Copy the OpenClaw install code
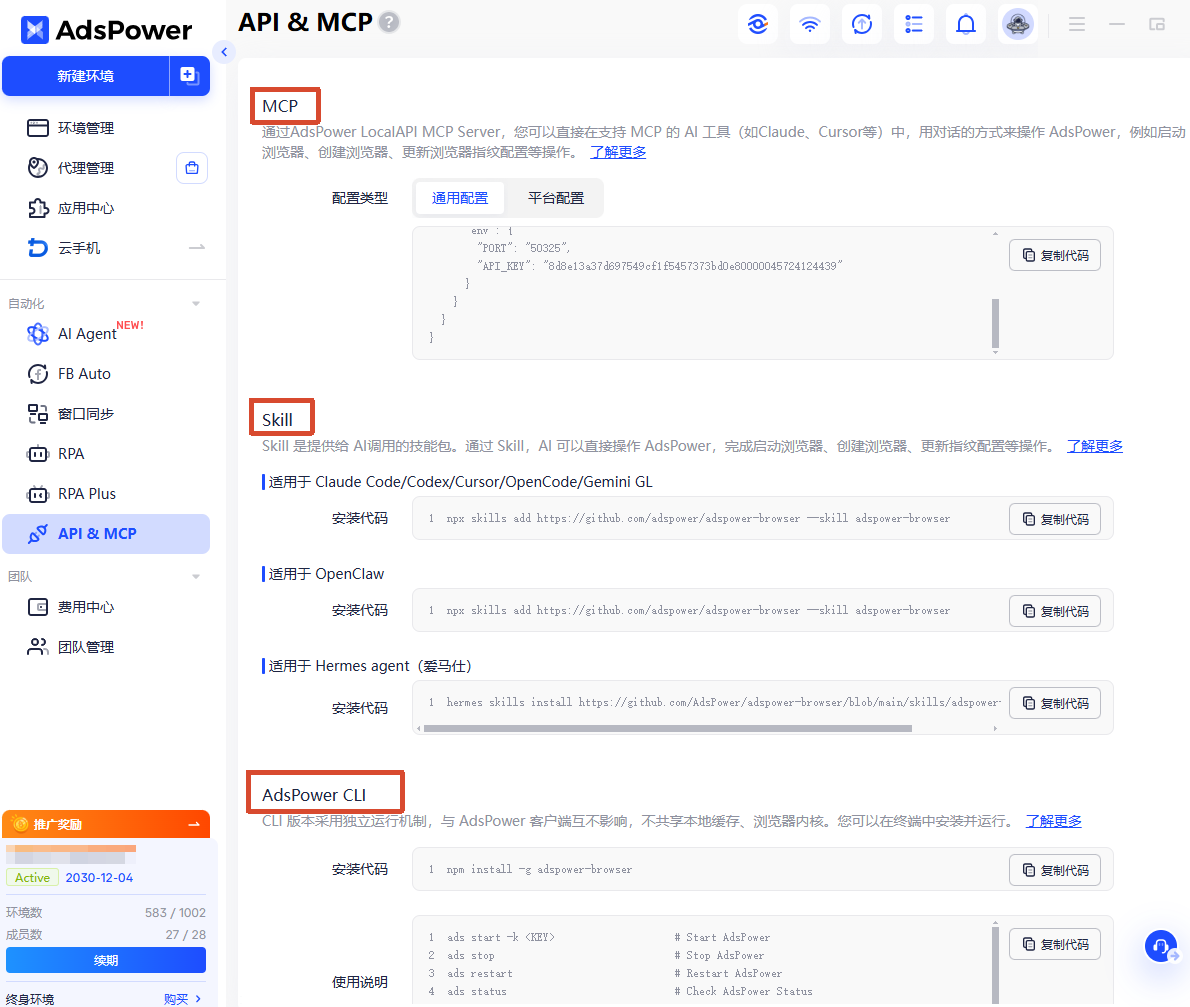The width and height of the screenshot is (1190, 1007). pos(1055,611)
